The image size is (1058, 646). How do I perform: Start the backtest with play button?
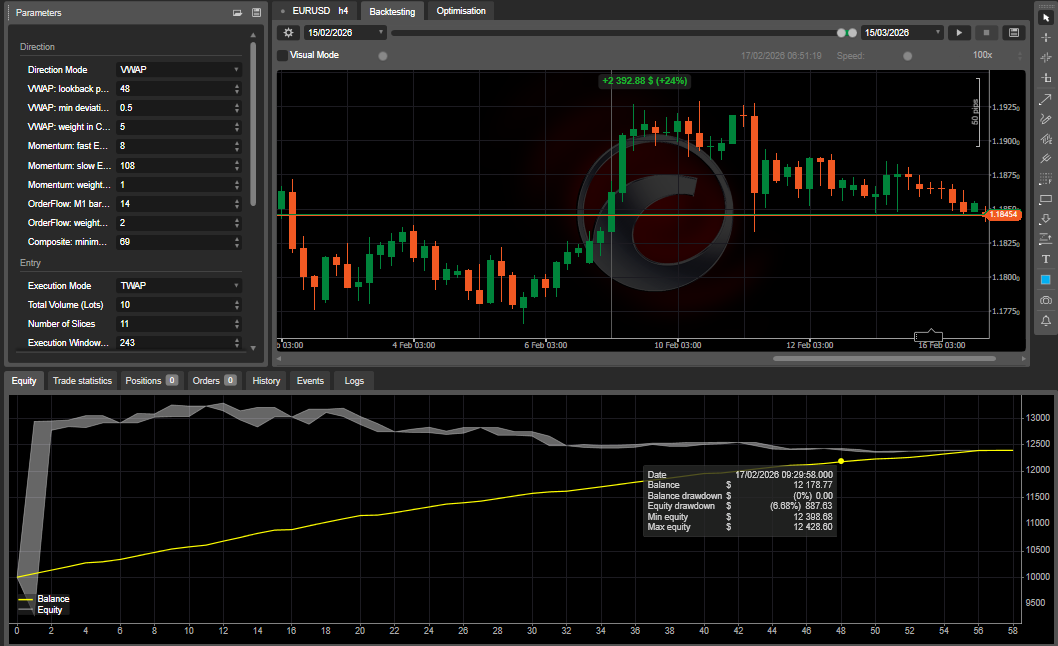958,32
